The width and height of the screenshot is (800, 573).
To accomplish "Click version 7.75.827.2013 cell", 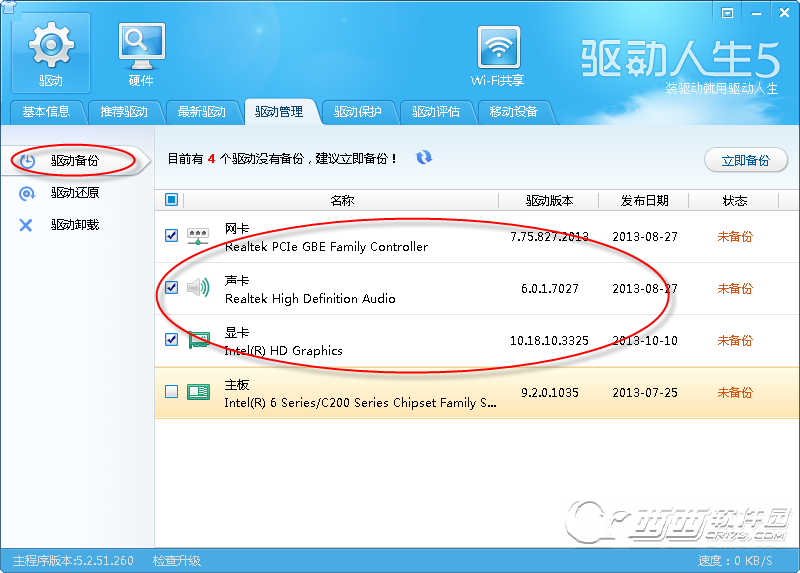I will pyautogui.click(x=549, y=237).
